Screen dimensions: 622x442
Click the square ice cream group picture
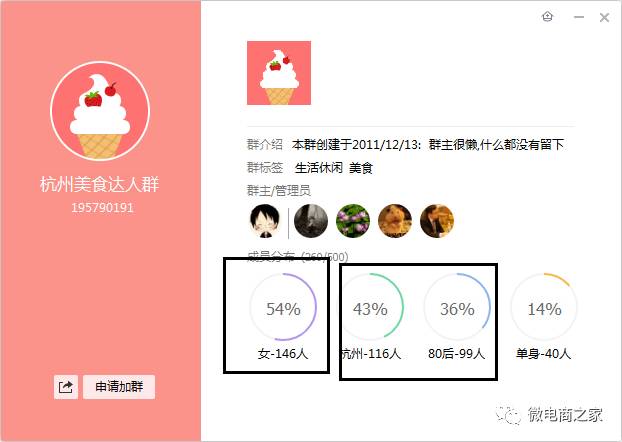pyautogui.click(x=279, y=73)
